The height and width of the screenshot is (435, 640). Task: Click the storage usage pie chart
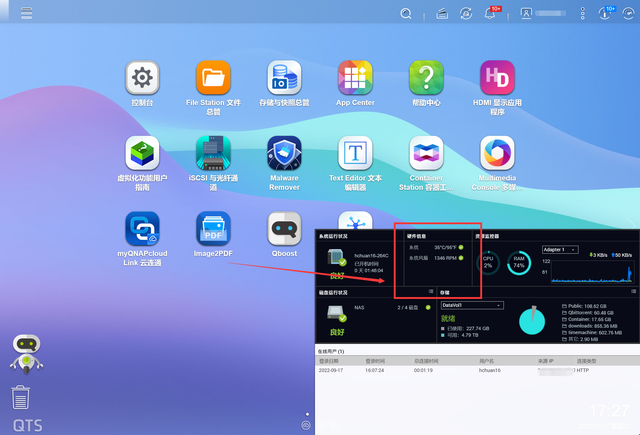point(532,320)
